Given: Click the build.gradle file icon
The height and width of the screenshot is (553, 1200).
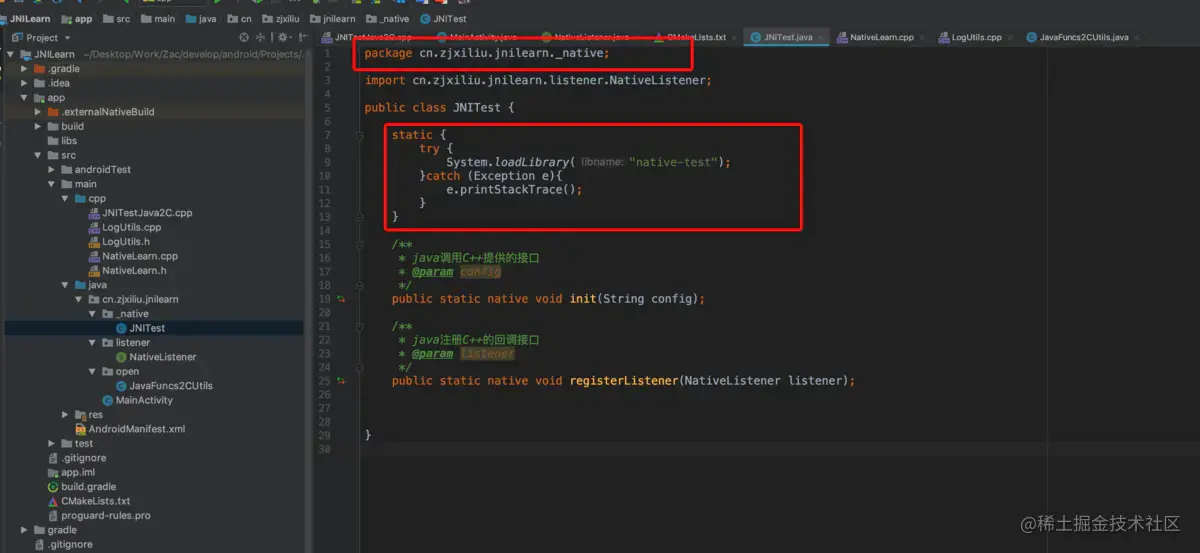Looking at the screenshot, I should 54,487.
